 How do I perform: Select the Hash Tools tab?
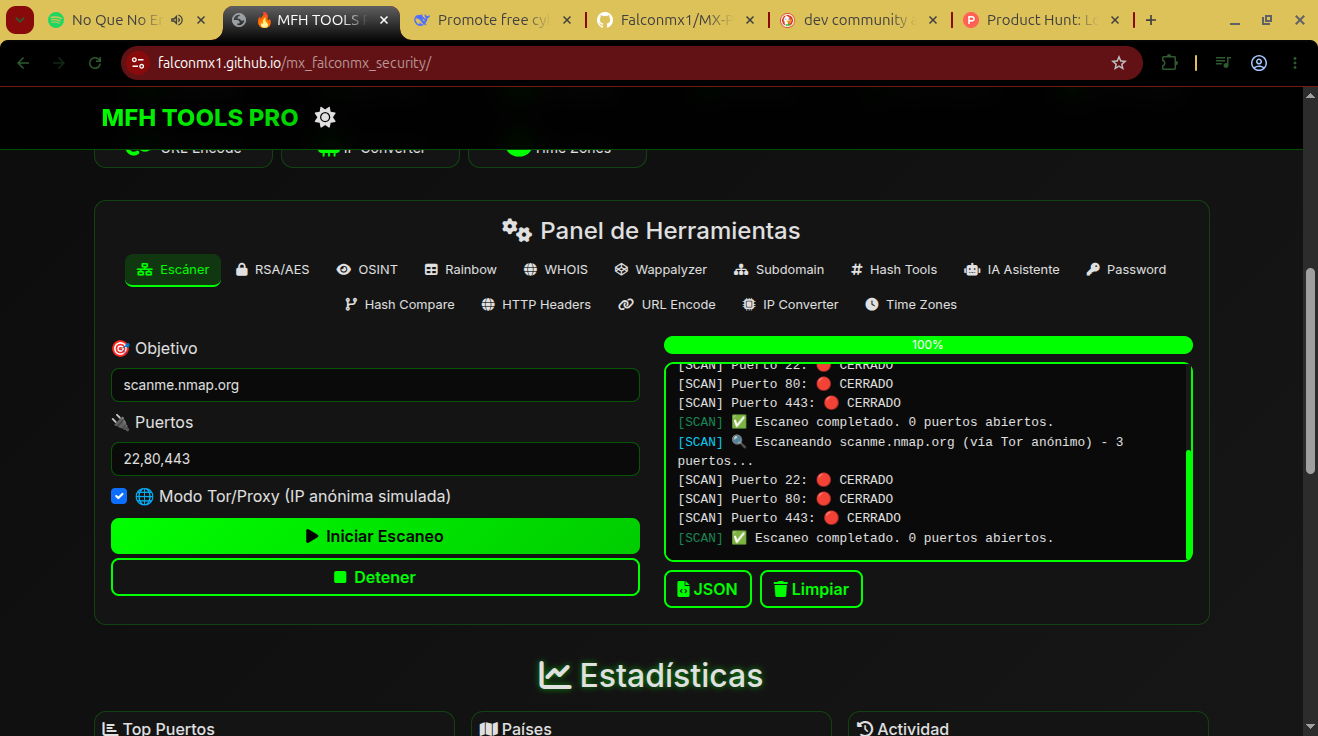(x=894, y=270)
